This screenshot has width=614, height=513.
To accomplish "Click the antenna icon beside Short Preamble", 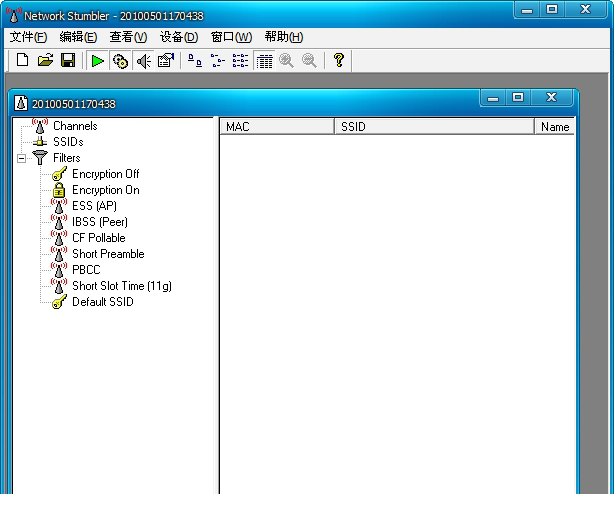I will tap(59, 254).
